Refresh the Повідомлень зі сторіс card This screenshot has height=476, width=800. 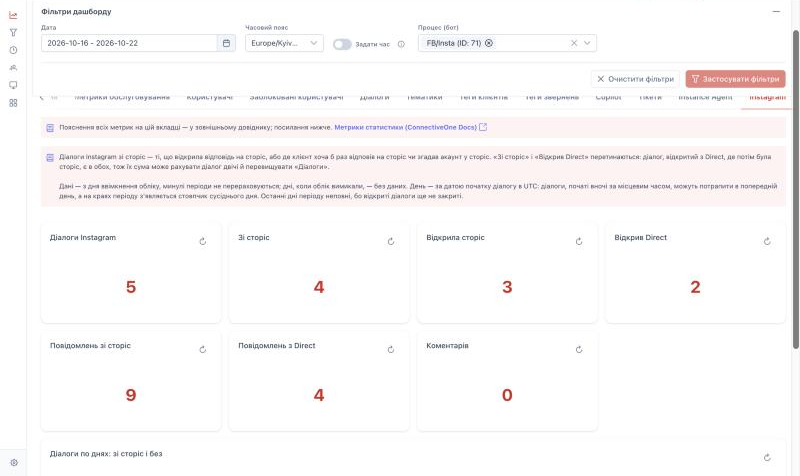coord(203,349)
